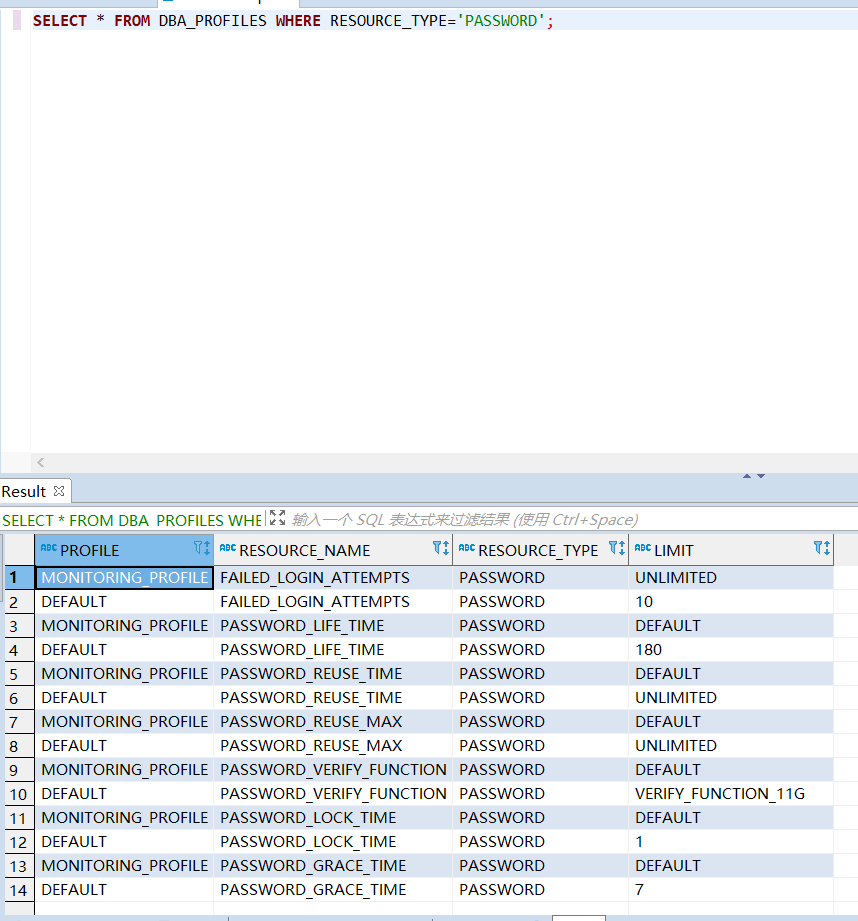Close the Result tab via its X icon

pyautogui.click(x=59, y=491)
